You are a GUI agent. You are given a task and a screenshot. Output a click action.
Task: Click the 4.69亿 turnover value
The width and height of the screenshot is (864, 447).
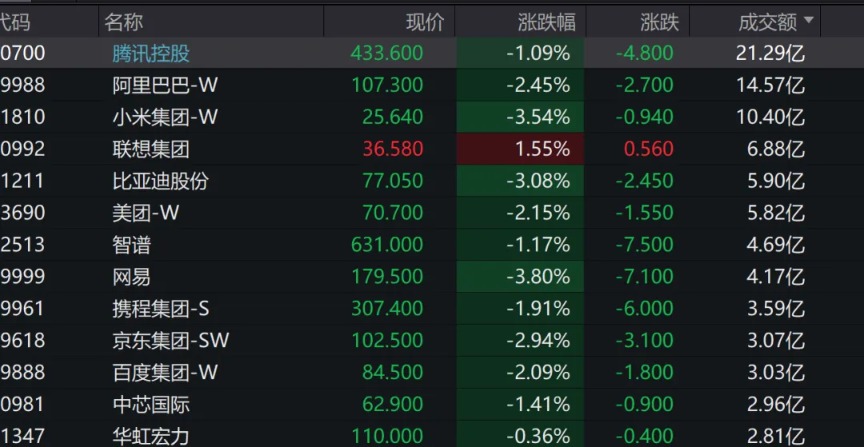(x=776, y=245)
